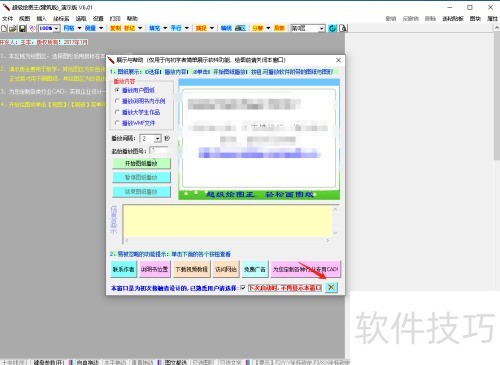This screenshot has width=500, height=365.
Task: Click the Save floppy disk icon
Action: pyautogui.click(x=22, y=28)
